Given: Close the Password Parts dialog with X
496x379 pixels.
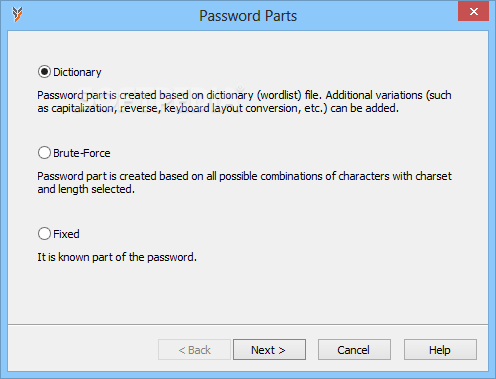Looking at the screenshot, I should (473, 12).
